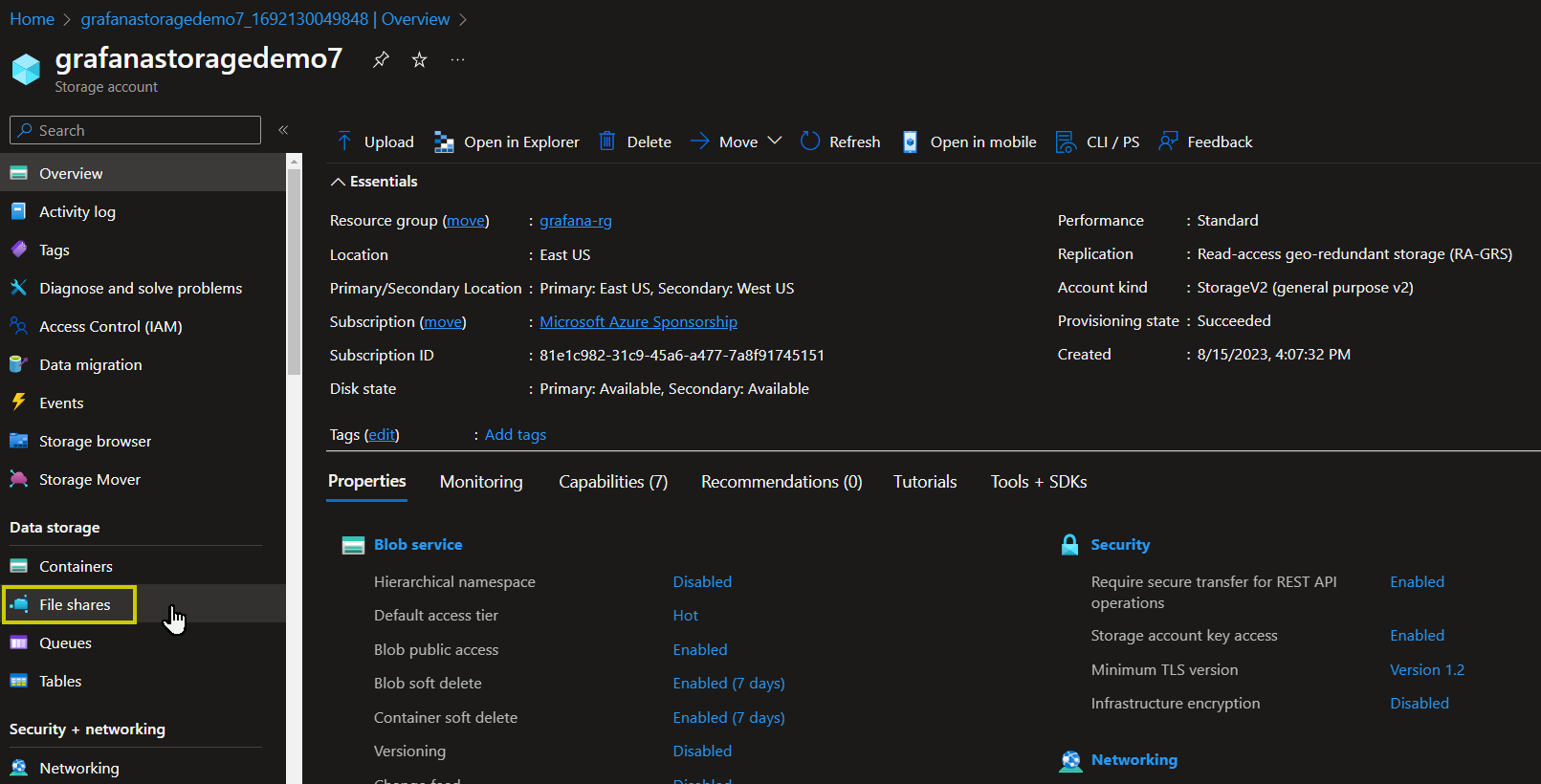
Task: Open grafanastoragedemo7_1692130049848 Overview breadcrumb
Action: (265, 19)
